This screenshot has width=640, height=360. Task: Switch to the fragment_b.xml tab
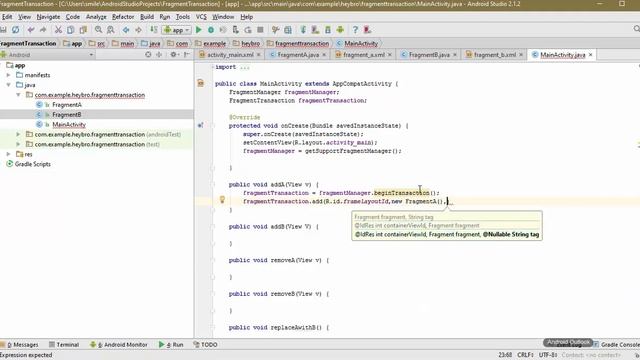495,55
